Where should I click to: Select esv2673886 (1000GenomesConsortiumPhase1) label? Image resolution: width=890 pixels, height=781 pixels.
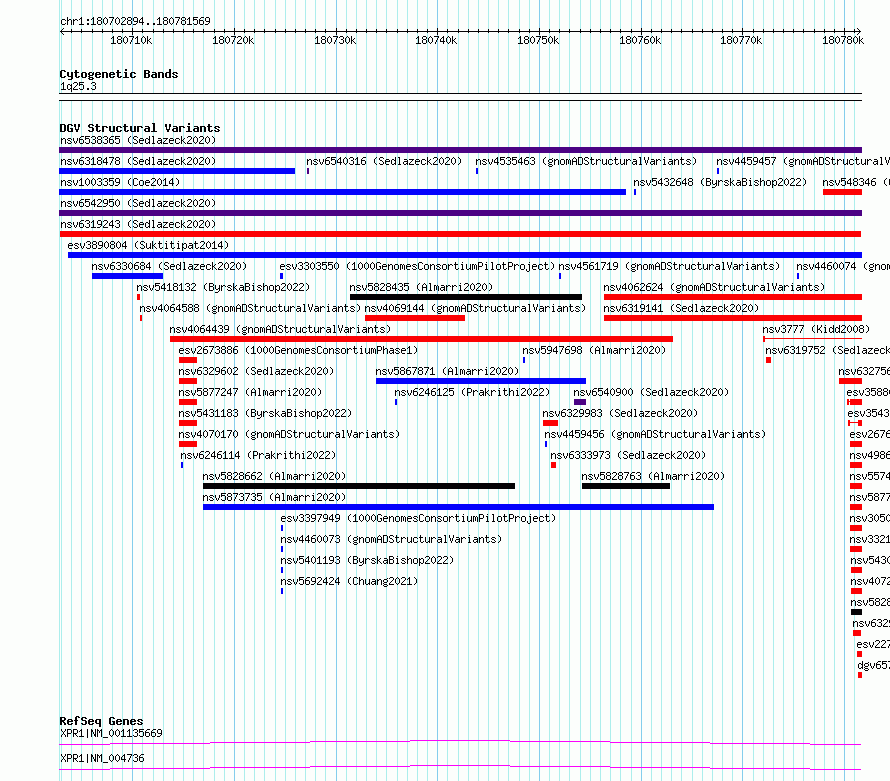tap(298, 350)
